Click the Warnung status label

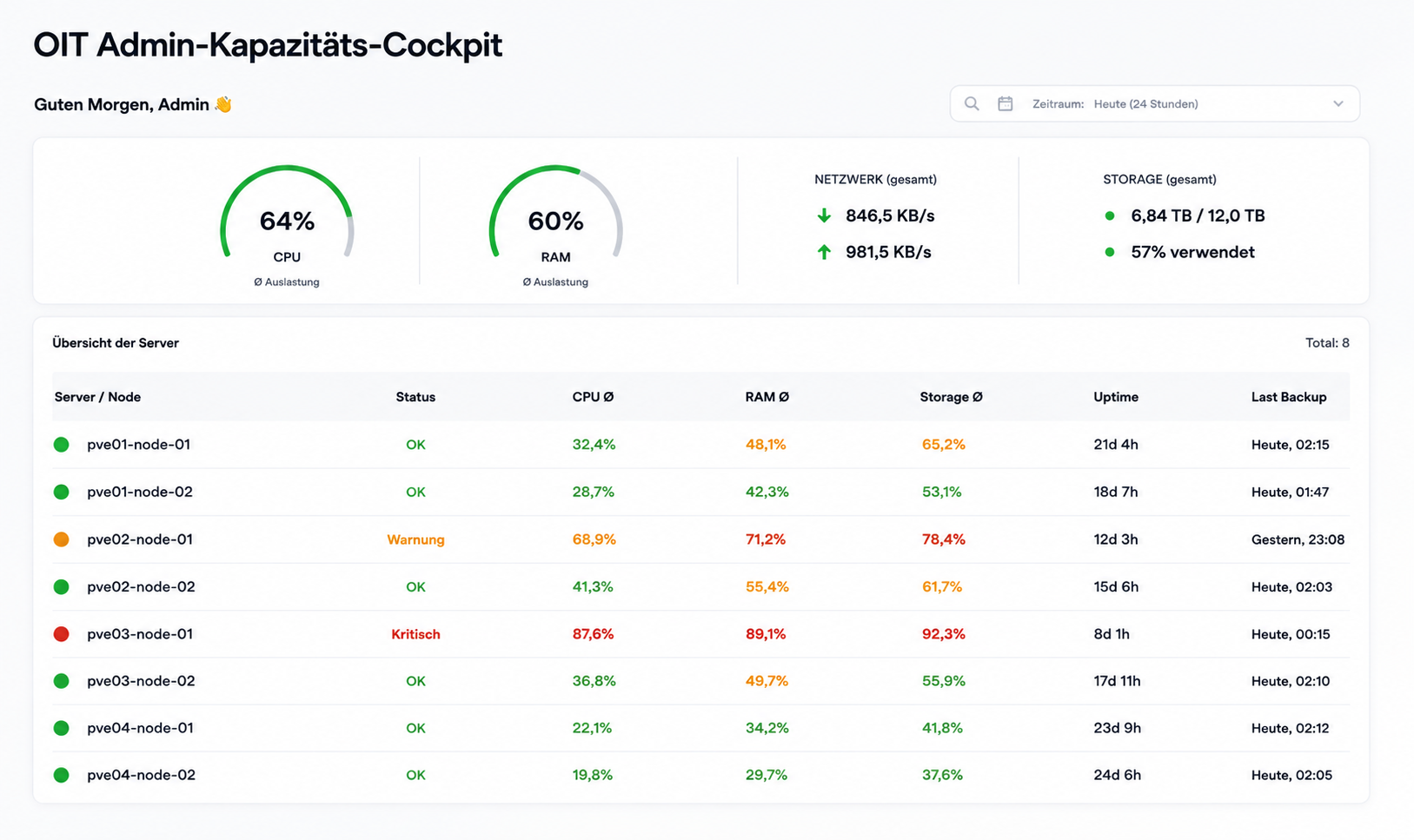tap(415, 539)
